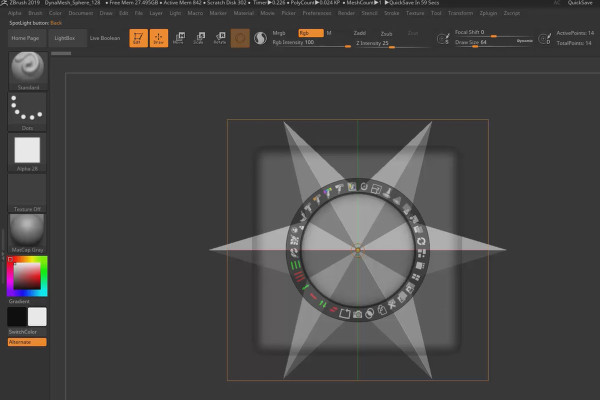600x400 pixels.
Task: Activate the Move transform icon
Action: (179, 38)
